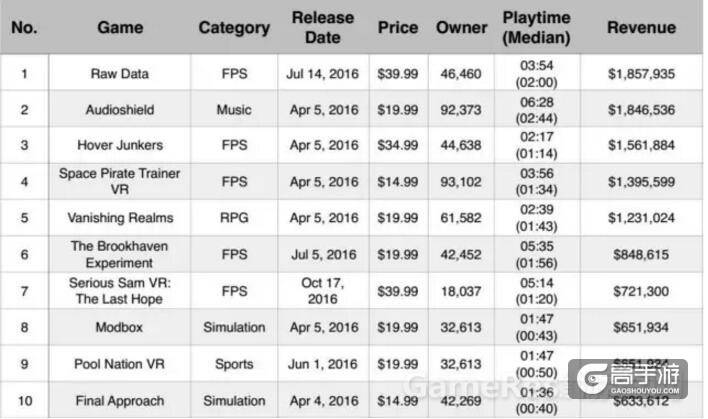Select the Price column header

pyautogui.click(x=398, y=28)
